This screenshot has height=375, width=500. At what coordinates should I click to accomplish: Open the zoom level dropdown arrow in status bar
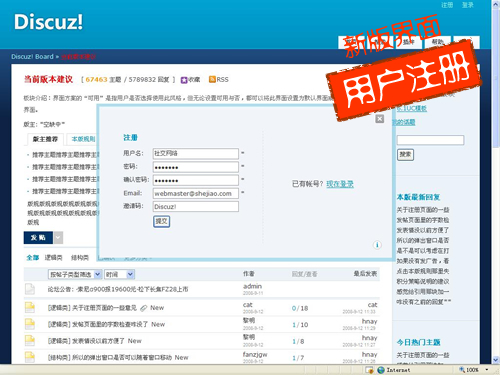tap(487, 370)
